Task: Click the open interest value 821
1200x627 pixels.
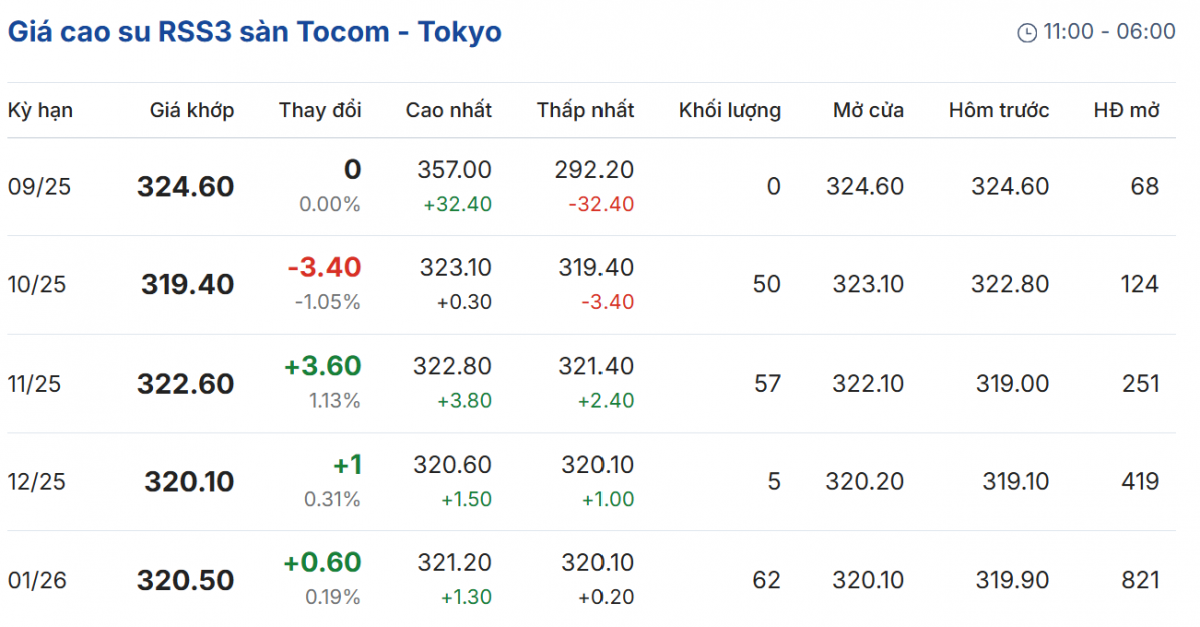Action: (x=1140, y=581)
